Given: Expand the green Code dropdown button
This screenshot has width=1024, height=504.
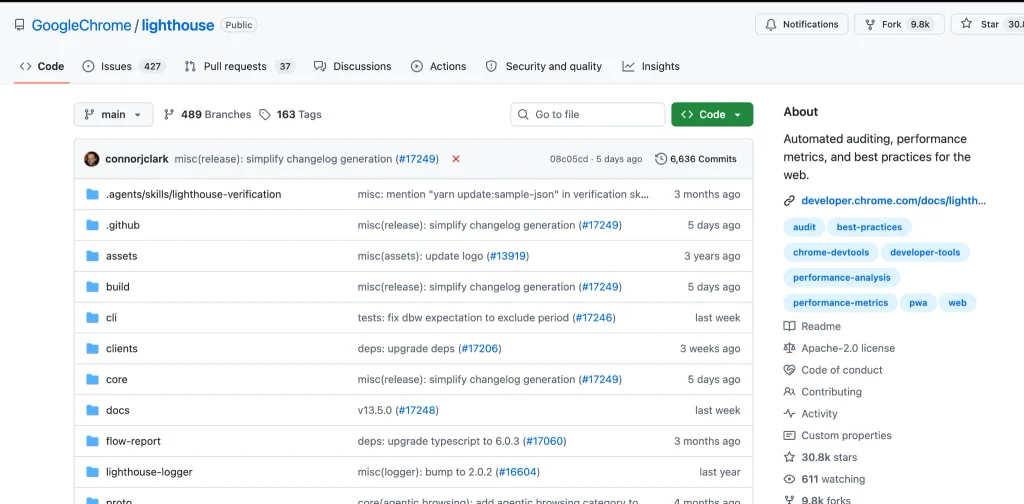Looking at the screenshot, I should pos(712,114).
